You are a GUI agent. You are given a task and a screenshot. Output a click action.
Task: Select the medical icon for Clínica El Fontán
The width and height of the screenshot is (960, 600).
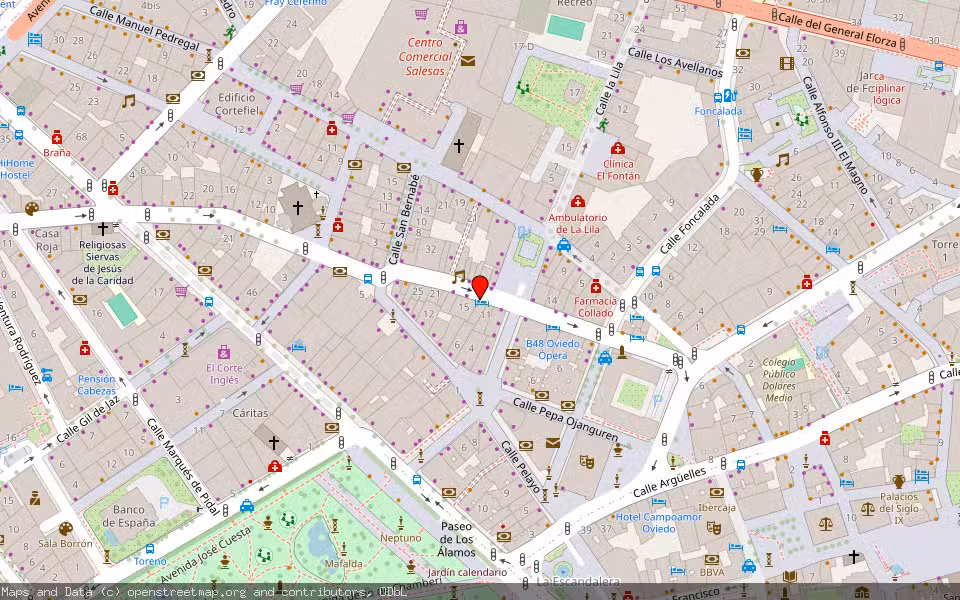click(618, 148)
